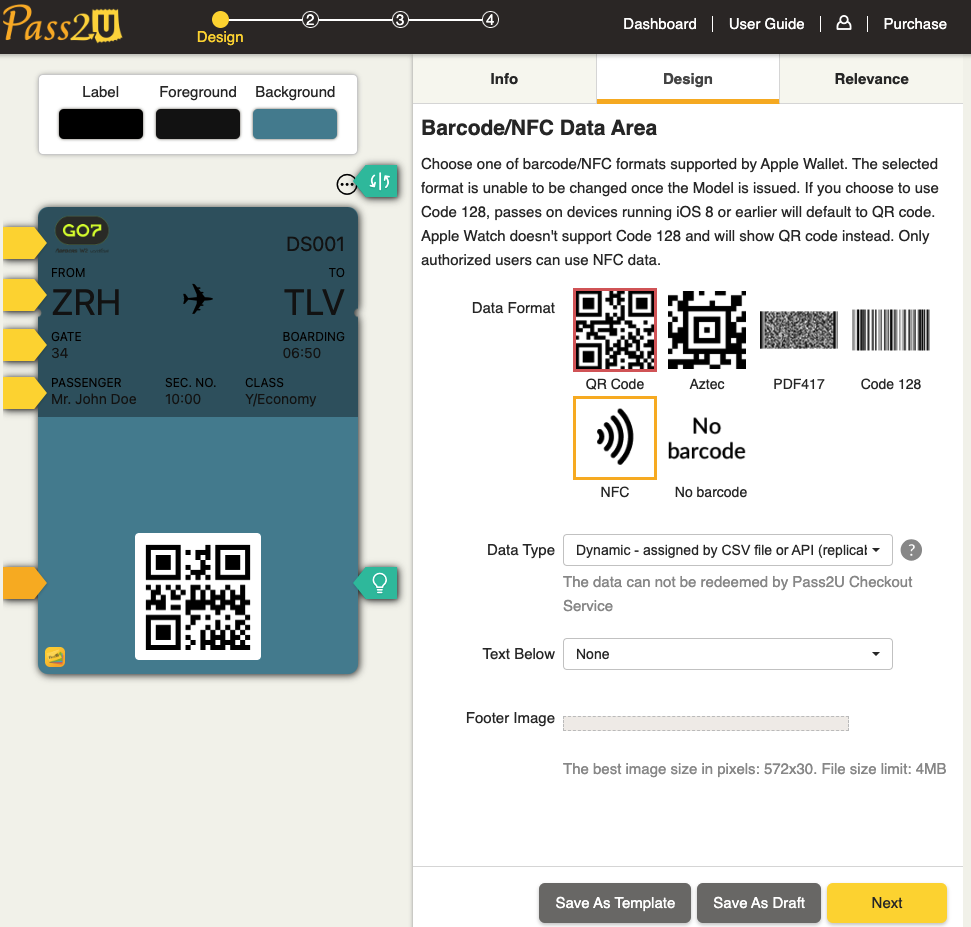Choose the Aztec barcode format
Image resolution: width=971 pixels, height=927 pixels.
(x=706, y=329)
